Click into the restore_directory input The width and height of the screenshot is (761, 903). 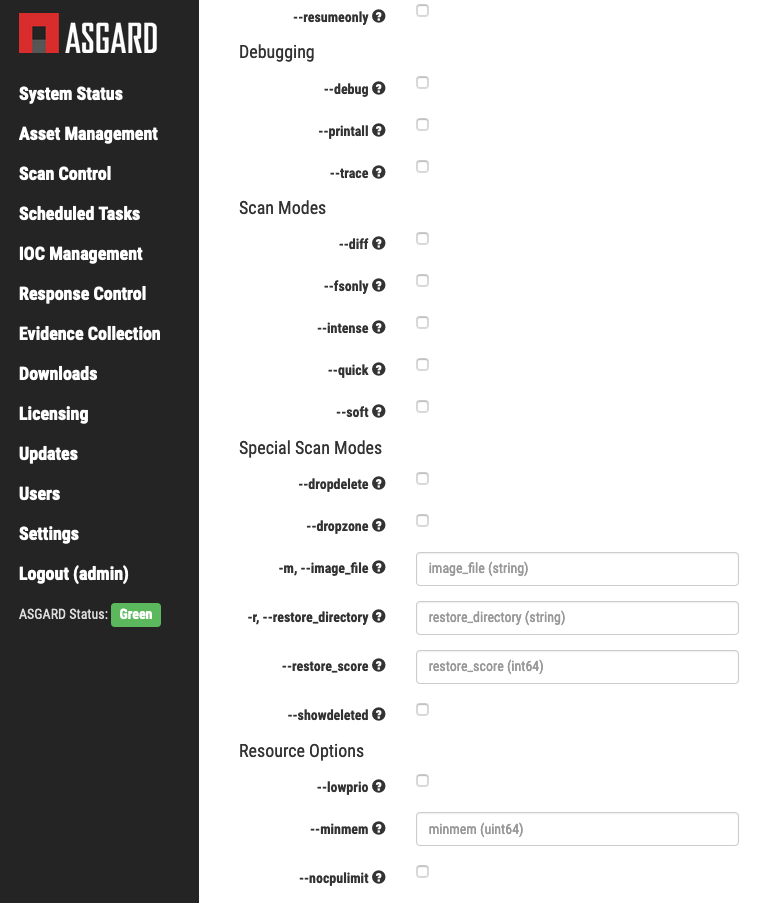point(577,618)
